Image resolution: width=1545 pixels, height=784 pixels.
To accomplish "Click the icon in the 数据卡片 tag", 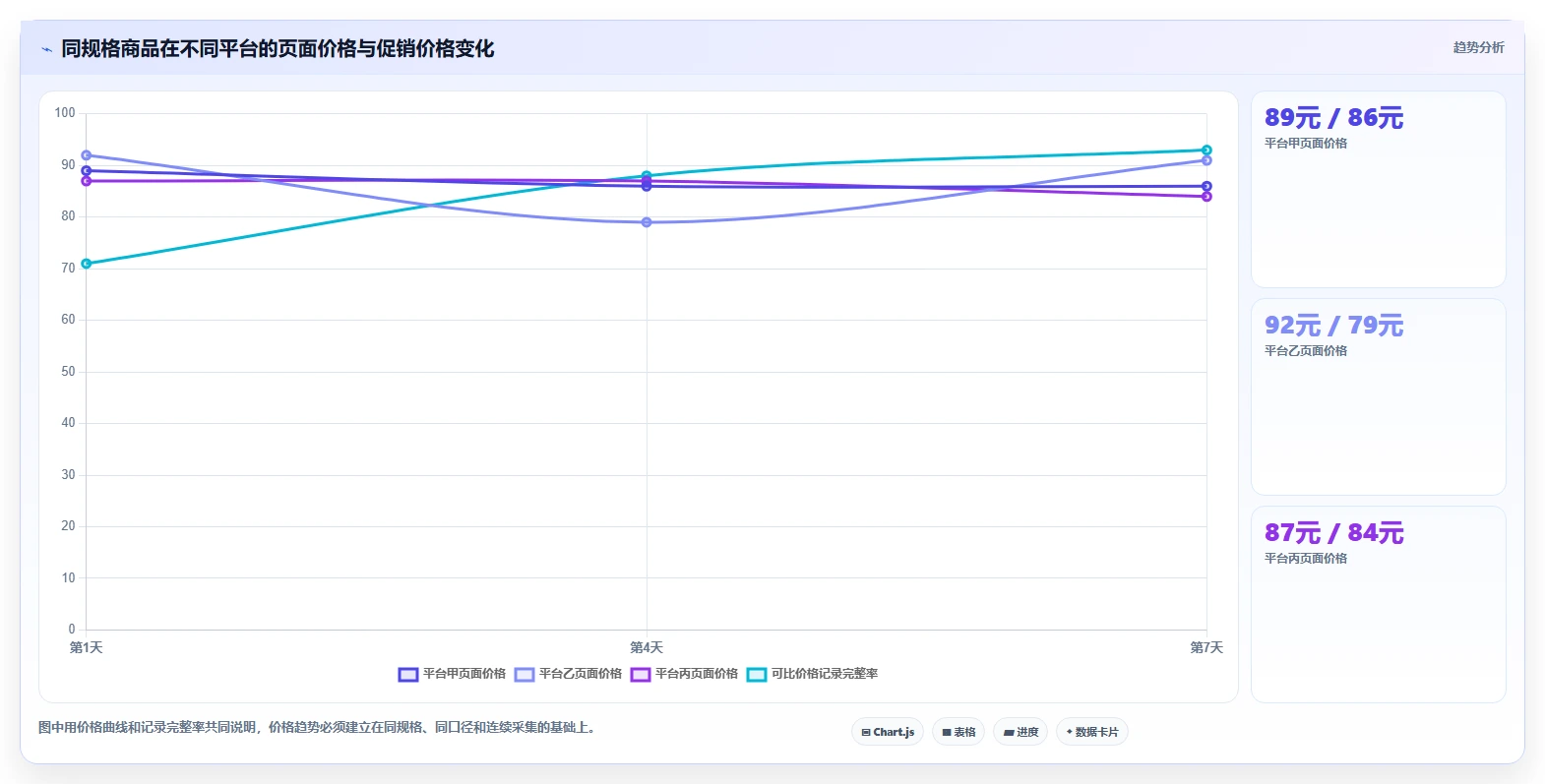I will 1070,732.
